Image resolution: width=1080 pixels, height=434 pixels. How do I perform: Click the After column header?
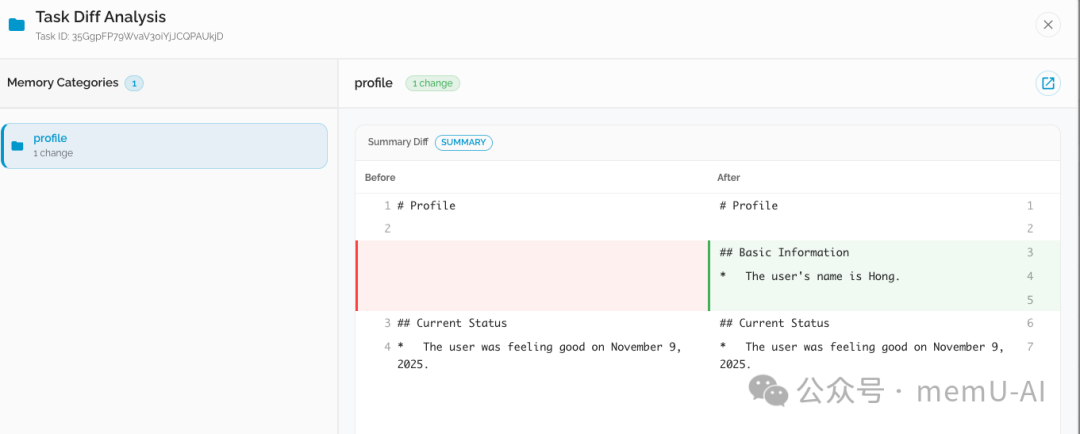coord(729,177)
